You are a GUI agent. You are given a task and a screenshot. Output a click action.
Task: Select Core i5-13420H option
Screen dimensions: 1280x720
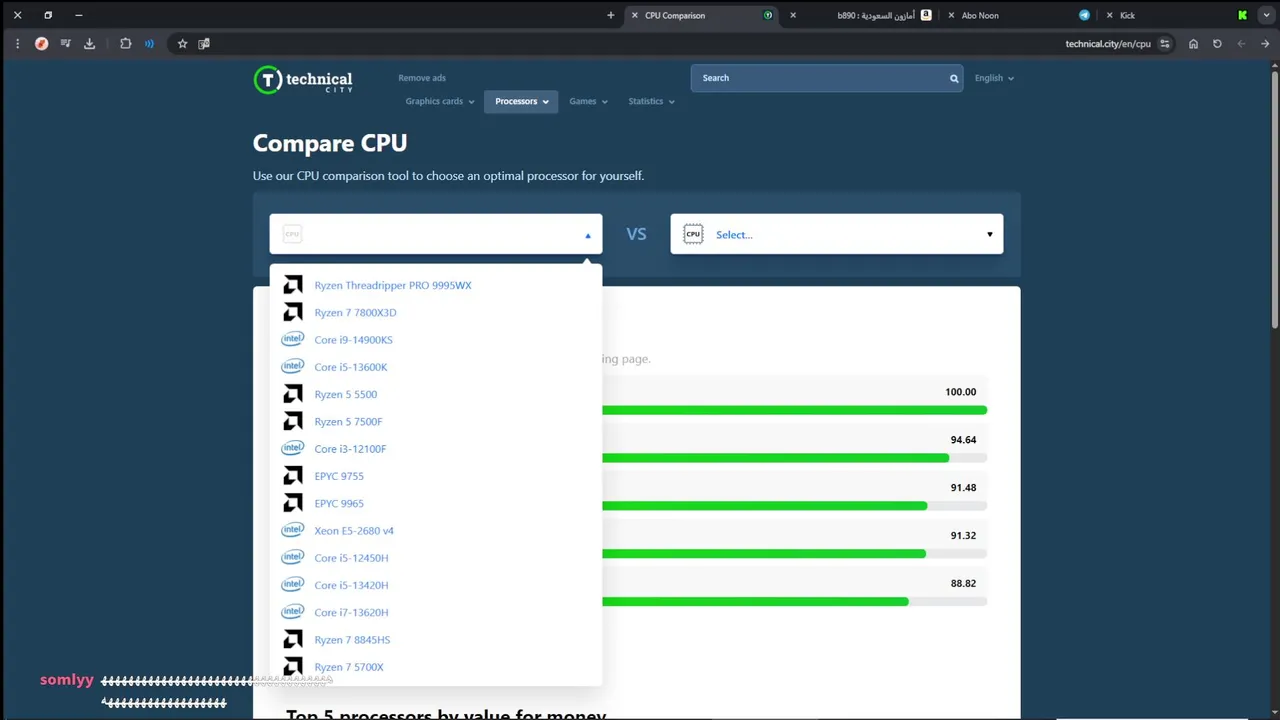point(436,585)
